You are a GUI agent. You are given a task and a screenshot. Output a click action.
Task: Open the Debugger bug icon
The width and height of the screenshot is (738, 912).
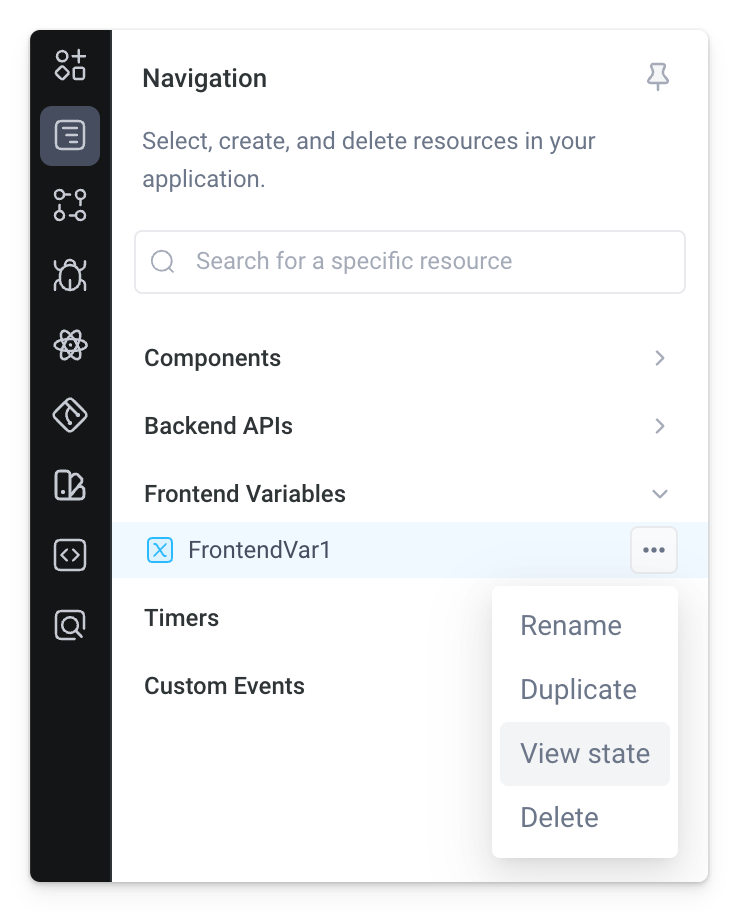point(70,275)
